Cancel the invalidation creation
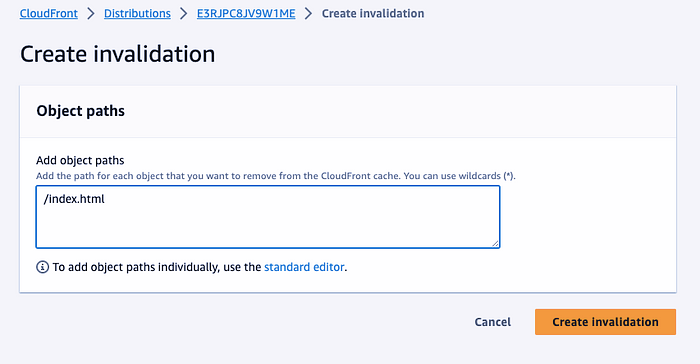 pos(492,322)
